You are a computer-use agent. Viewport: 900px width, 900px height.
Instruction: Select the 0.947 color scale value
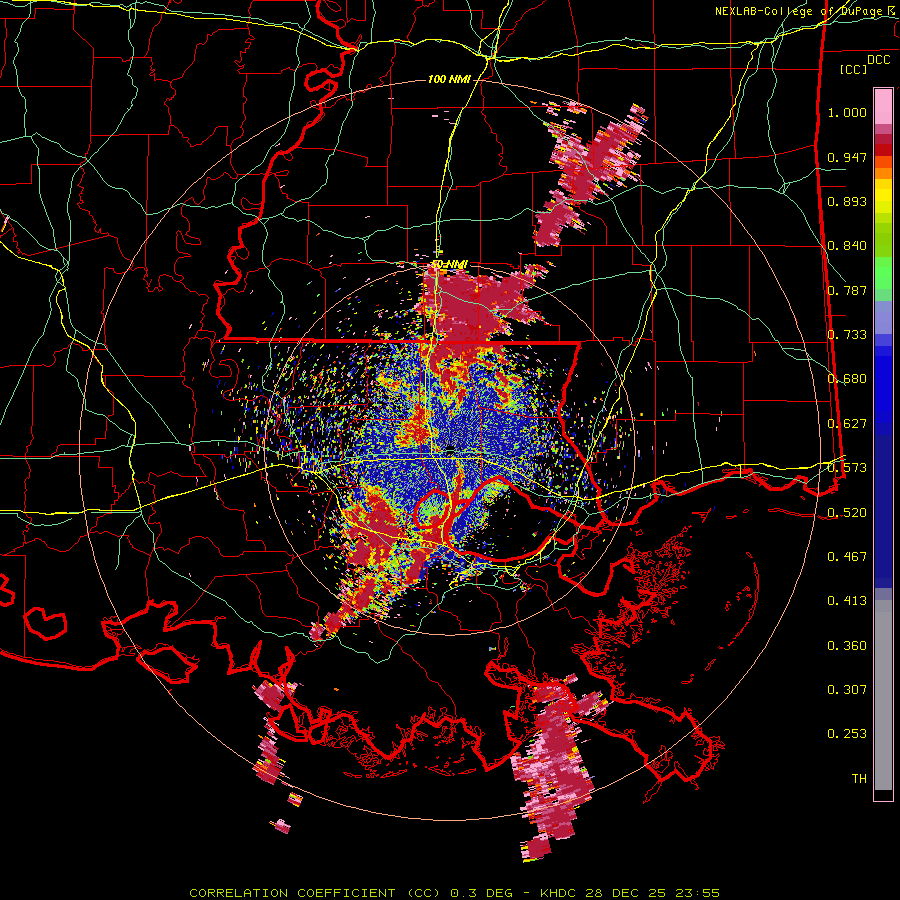[847, 157]
